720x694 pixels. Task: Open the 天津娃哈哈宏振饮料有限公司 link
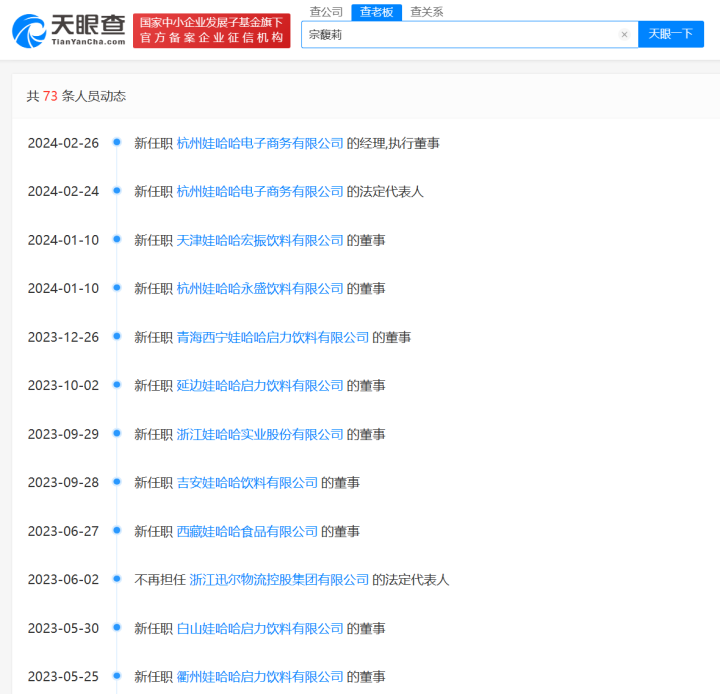click(x=260, y=240)
